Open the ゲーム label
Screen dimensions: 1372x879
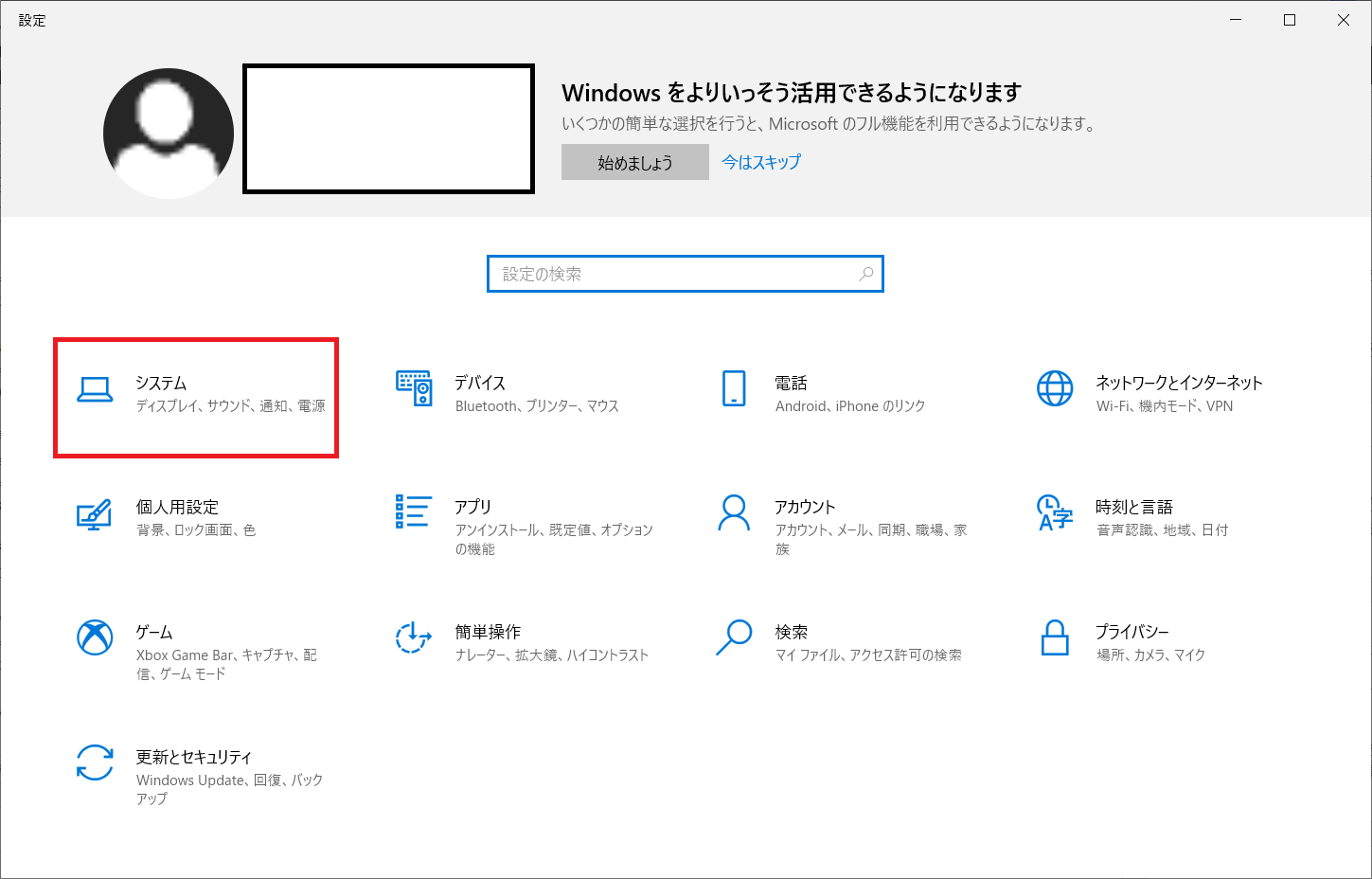point(154,632)
